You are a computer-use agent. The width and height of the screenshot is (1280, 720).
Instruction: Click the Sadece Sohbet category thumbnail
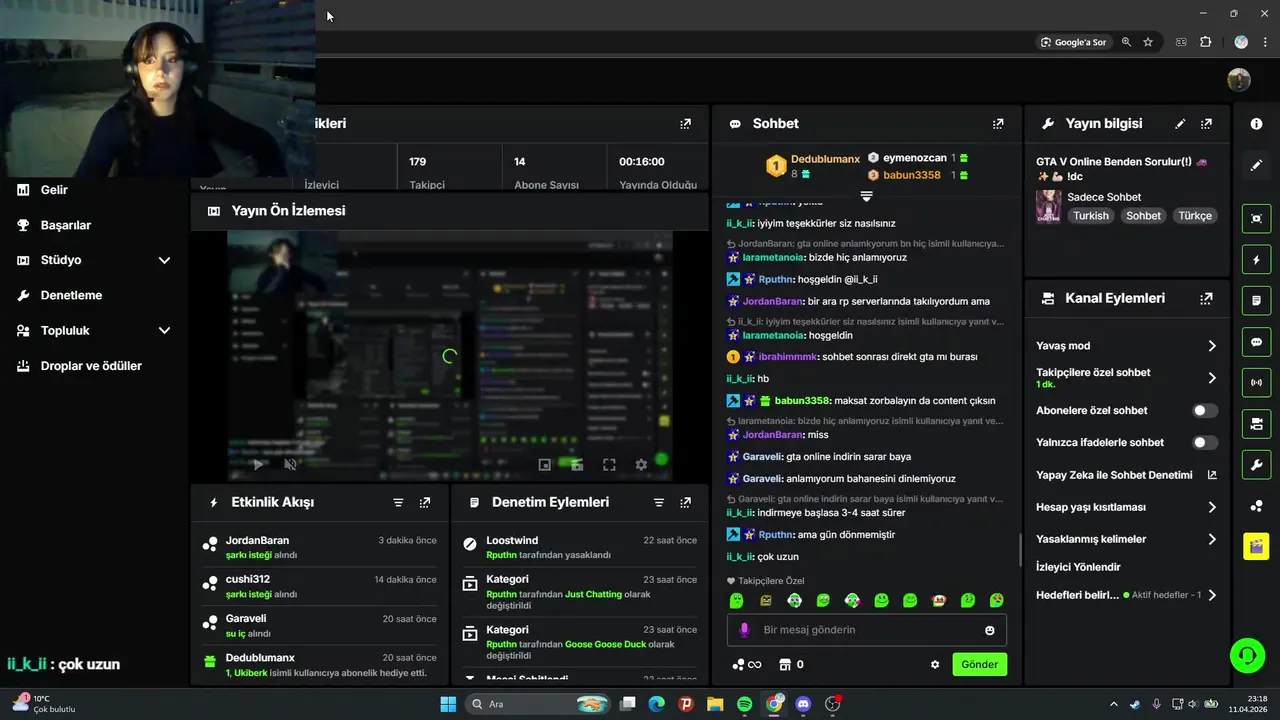pyautogui.click(x=1048, y=206)
